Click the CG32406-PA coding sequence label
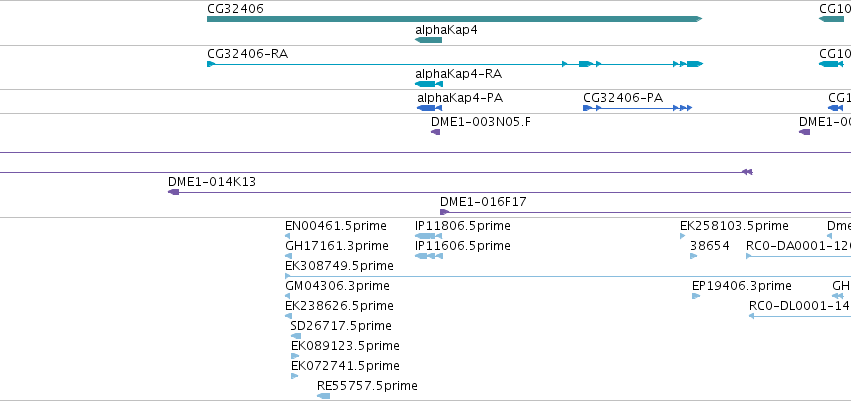851x401 pixels. 623,98
